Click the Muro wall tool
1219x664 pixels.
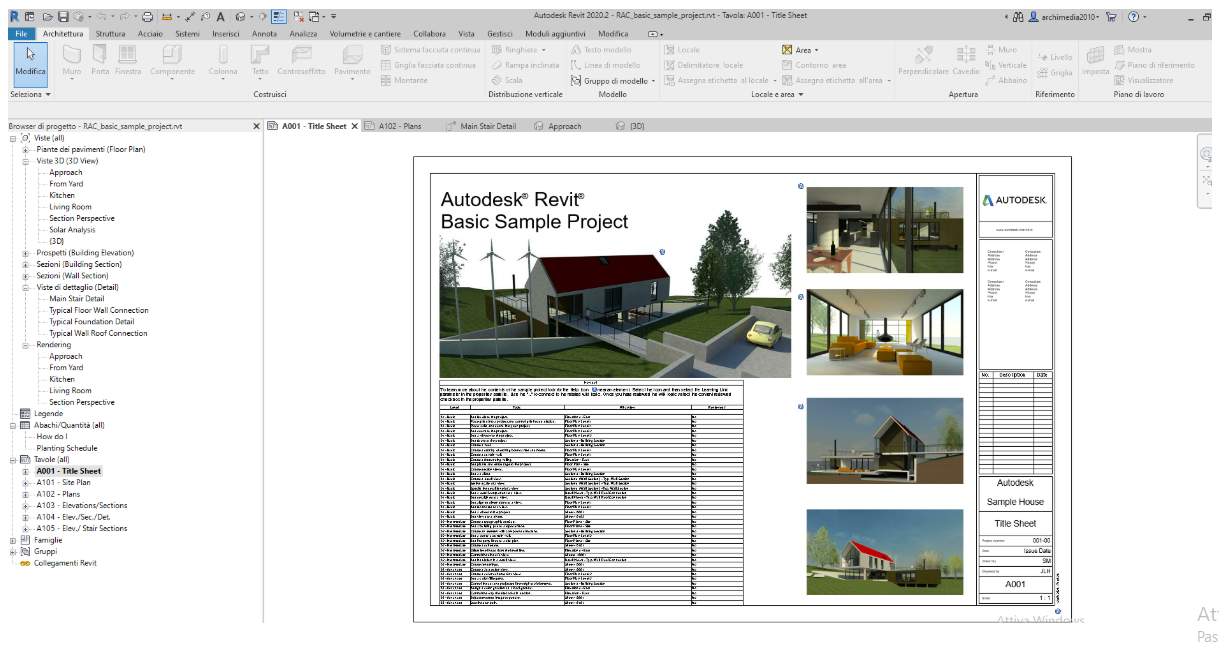point(72,61)
